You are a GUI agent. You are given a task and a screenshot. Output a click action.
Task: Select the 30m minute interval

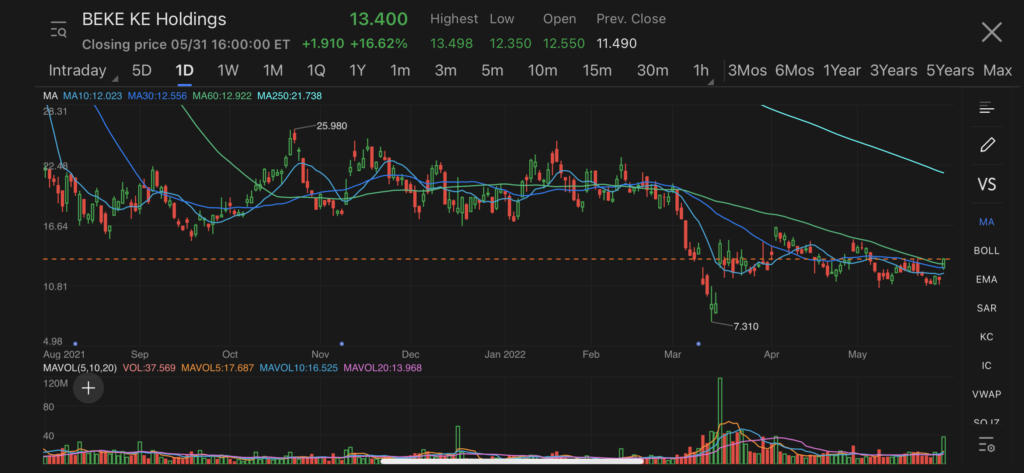[652, 71]
